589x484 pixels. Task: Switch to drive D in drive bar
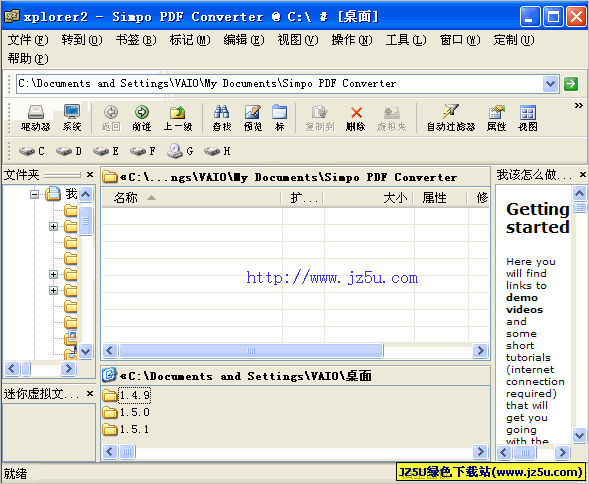point(69,151)
